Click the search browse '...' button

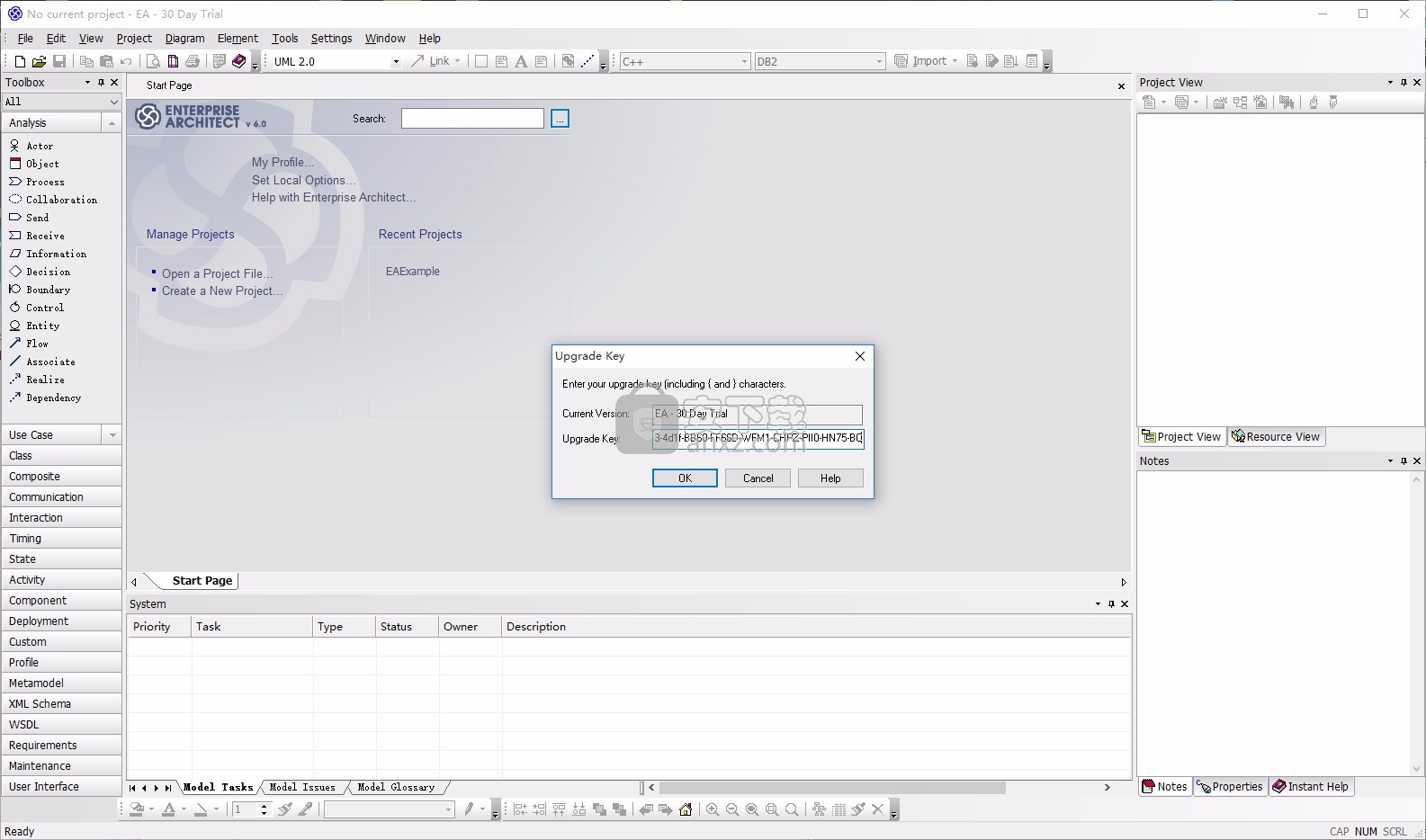pyautogui.click(x=560, y=119)
